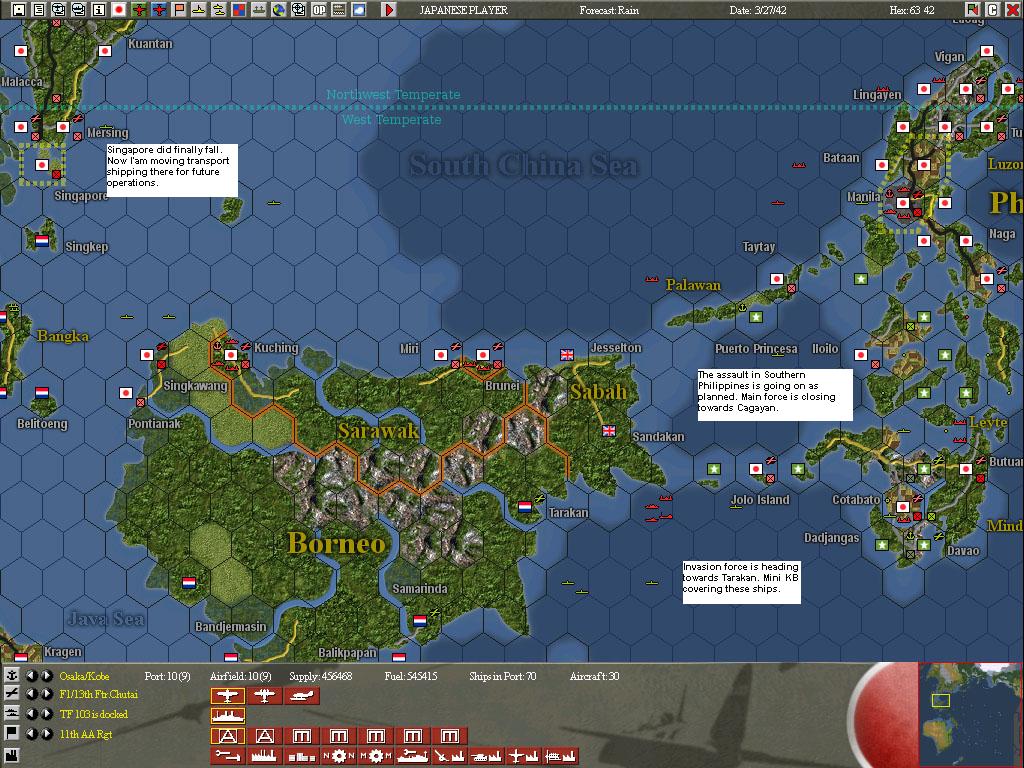Click the 'Fuel: 545415' status text
The width and height of the screenshot is (1024, 768).
411,677
